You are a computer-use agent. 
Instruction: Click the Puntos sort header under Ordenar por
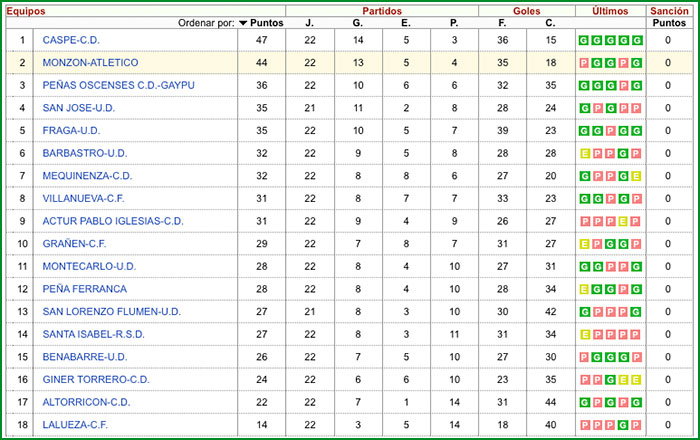pyautogui.click(x=267, y=22)
